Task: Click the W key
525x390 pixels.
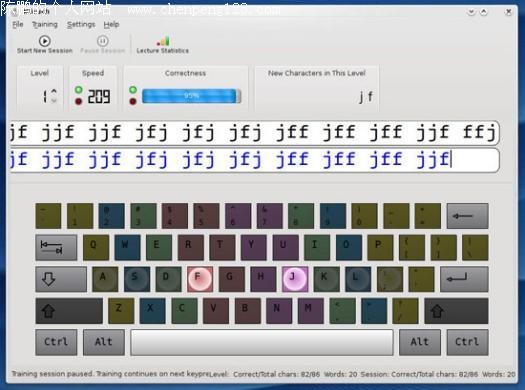Action: 127,247
